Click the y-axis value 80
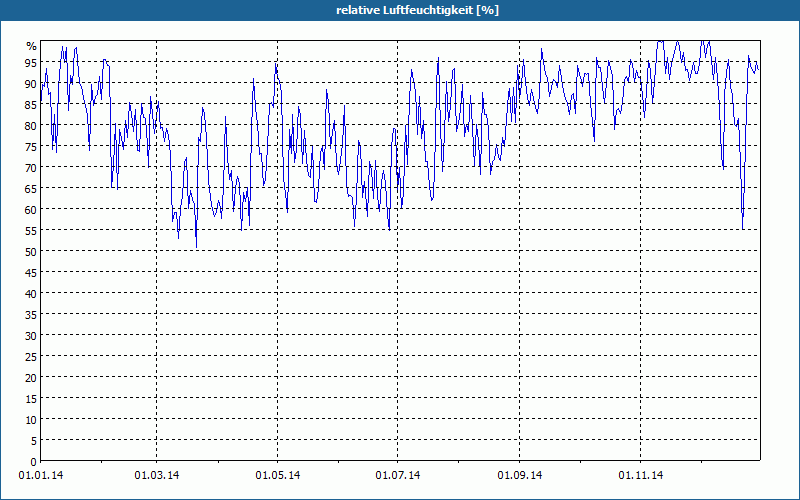This screenshot has width=800, height=500. (31, 126)
